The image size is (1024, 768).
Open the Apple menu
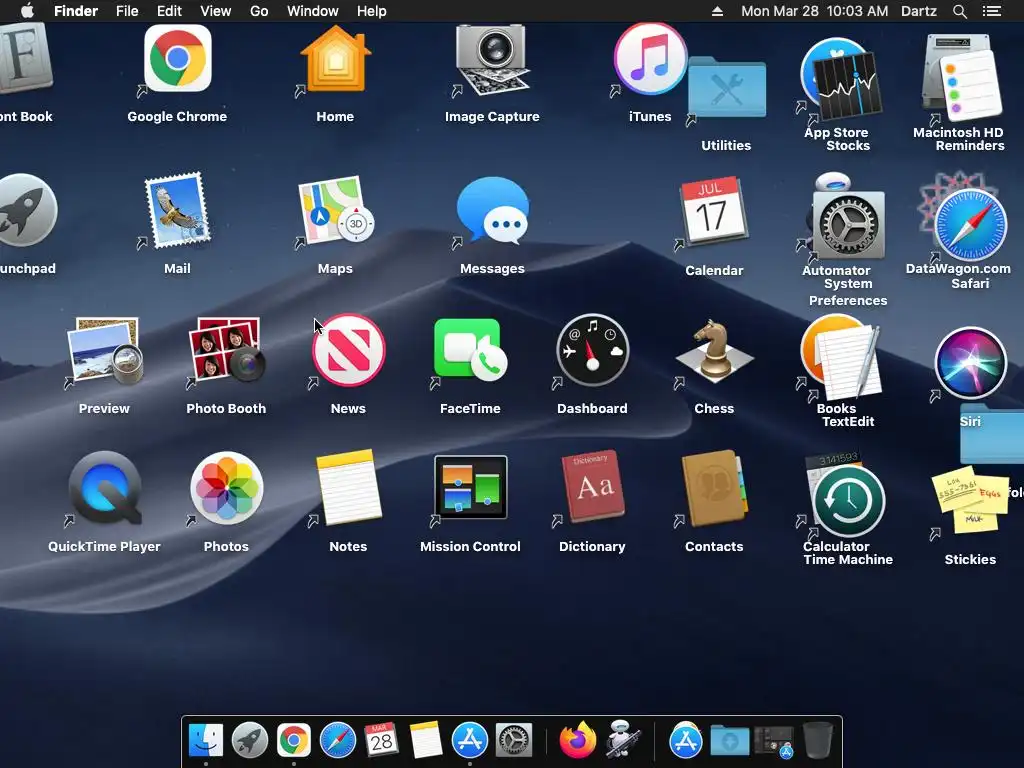(27, 11)
